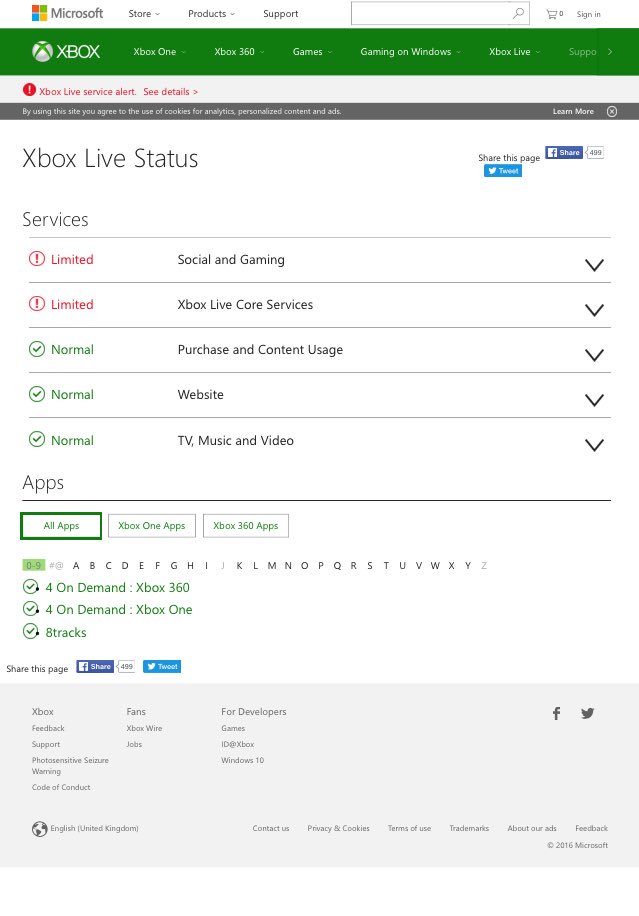This screenshot has height=916, width=639.
Task: Click the globe language icon
Action: [40, 828]
